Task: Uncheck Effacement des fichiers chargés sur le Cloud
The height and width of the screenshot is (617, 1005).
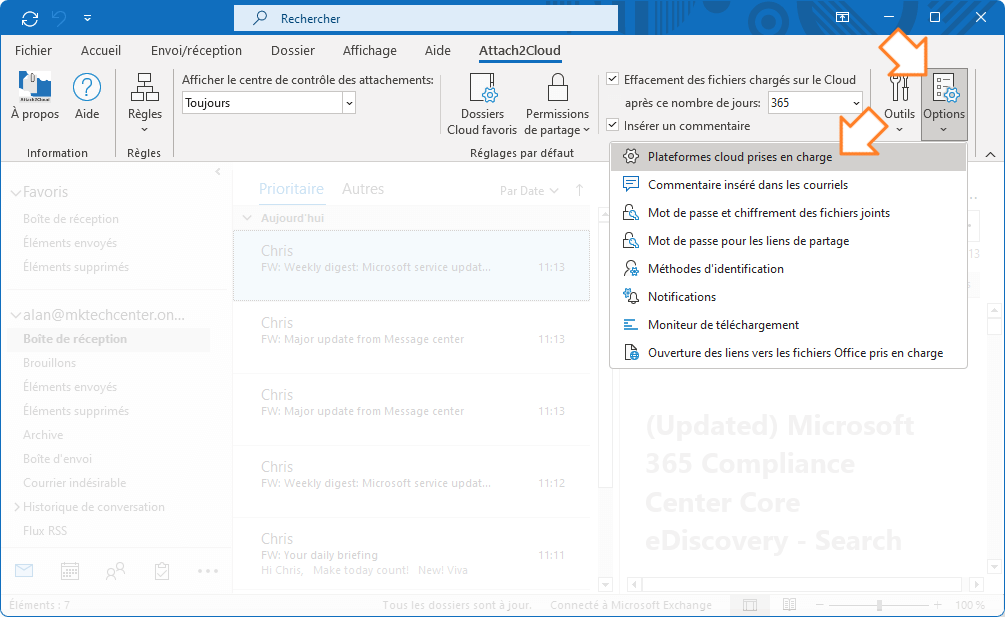Action: [x=614, y=79]
